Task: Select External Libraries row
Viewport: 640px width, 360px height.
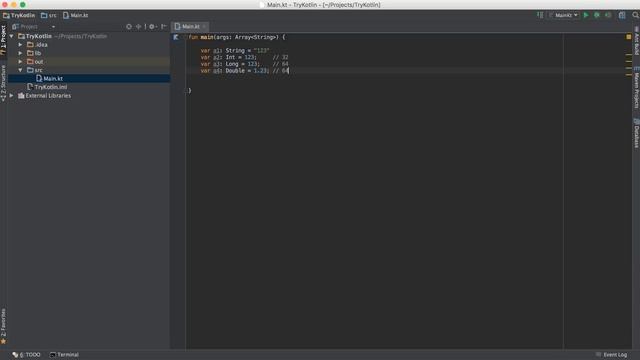Action: 89,96
